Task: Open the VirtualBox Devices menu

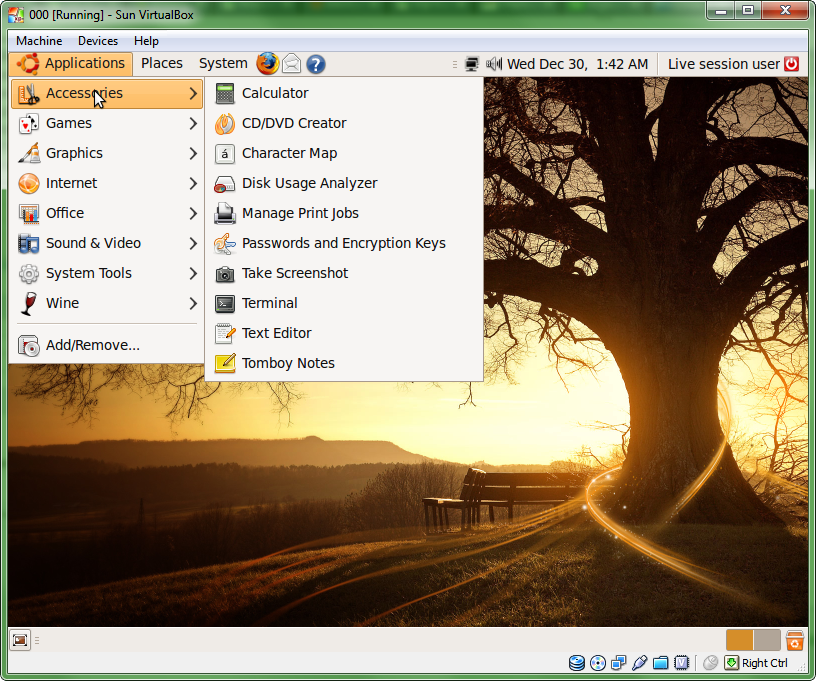Action: coord(98,41)
